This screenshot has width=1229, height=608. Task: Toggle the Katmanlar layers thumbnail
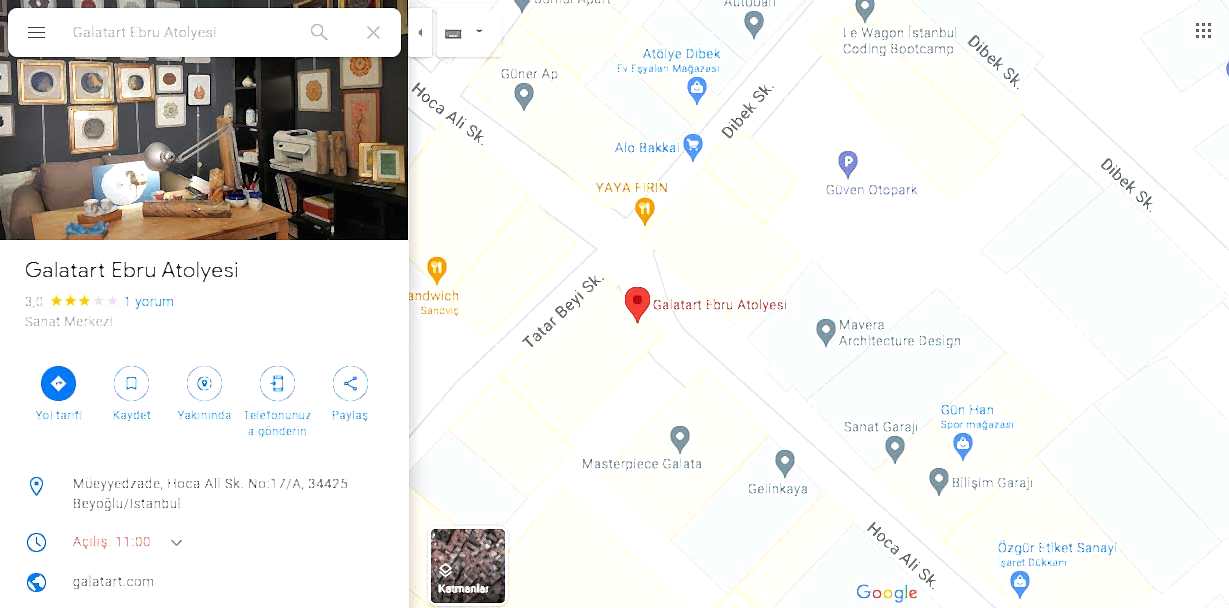pyautogui.click(x=468, y=566)
